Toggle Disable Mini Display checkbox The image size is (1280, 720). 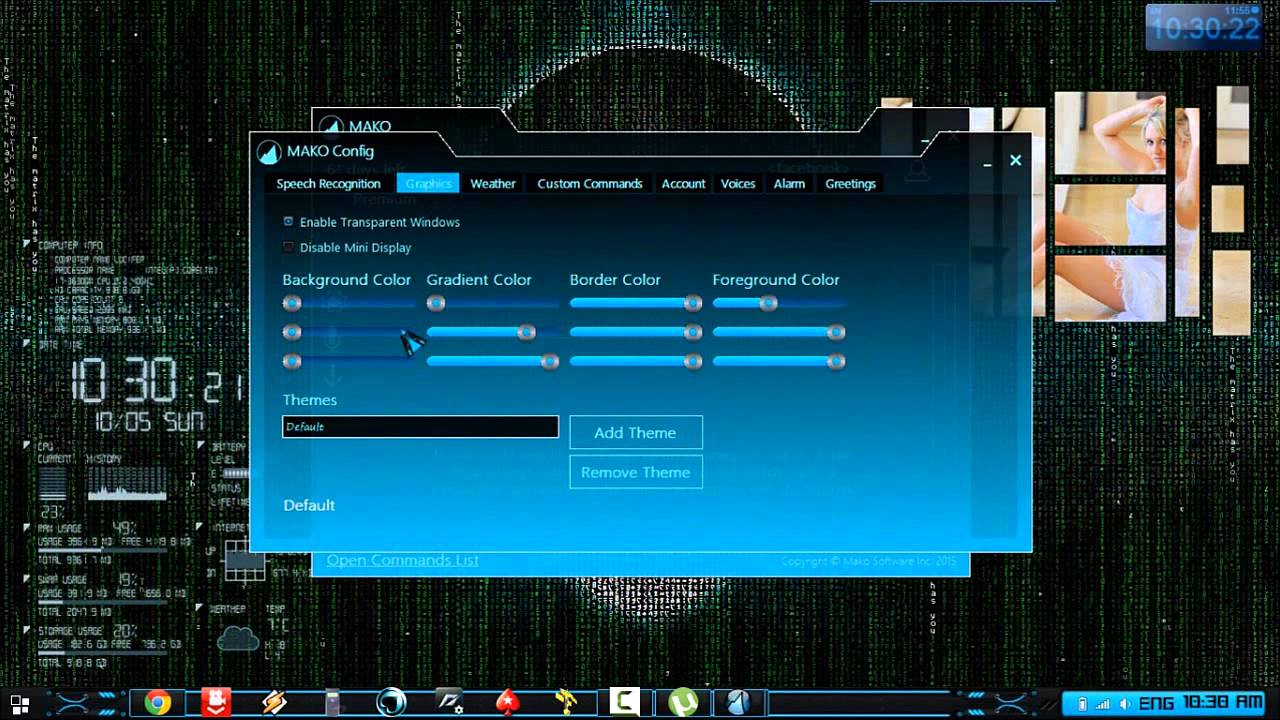pos(288,247)
